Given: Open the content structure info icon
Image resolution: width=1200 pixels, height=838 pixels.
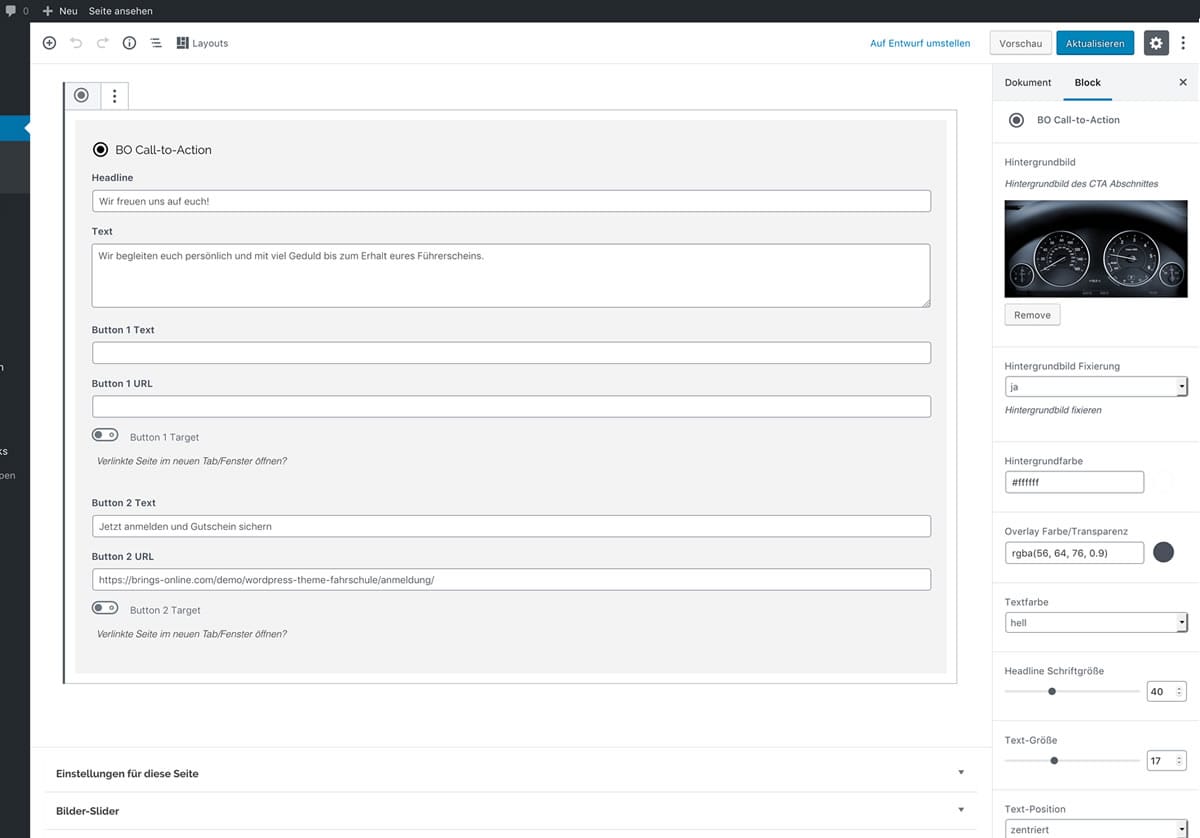Looking at the screenshot, I should click(x=129, y=43).
